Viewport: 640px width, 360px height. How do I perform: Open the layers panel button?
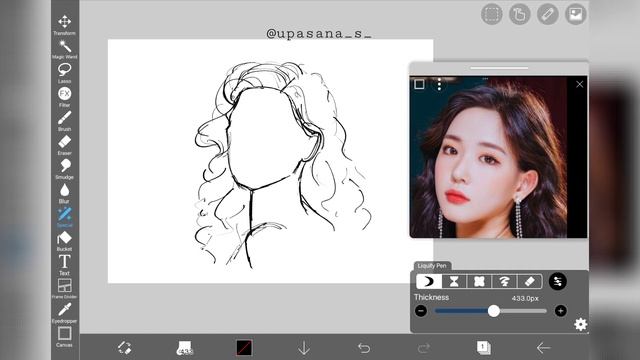click(x=484, y=348)
